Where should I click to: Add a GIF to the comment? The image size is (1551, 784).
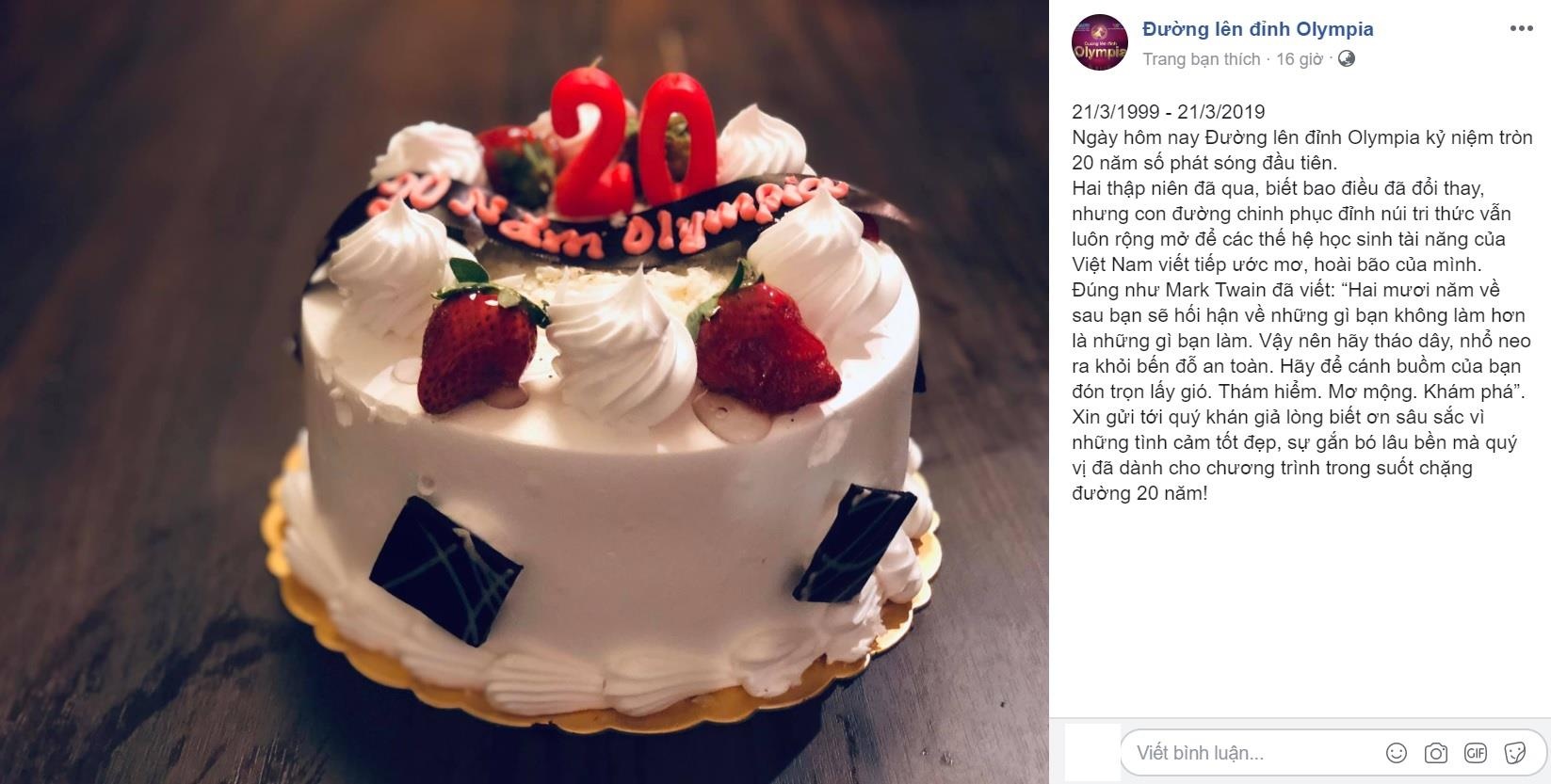[x=1476, y=753]
